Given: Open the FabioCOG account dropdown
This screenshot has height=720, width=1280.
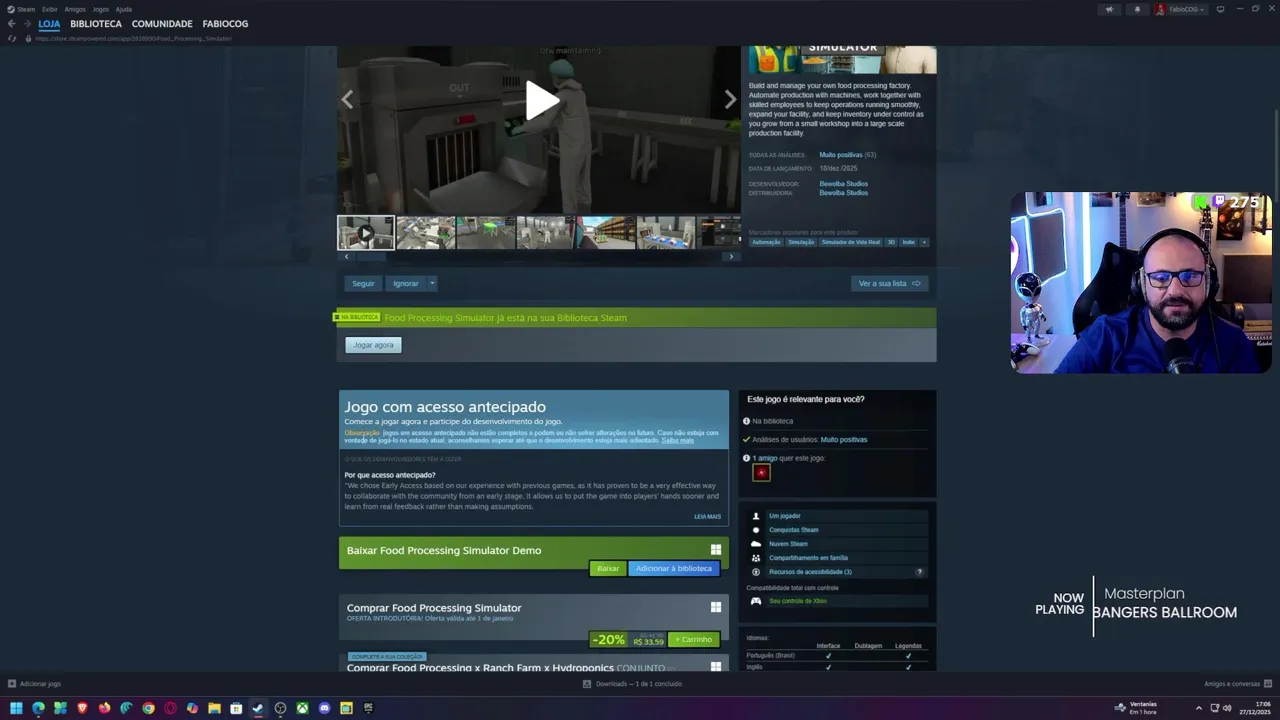Looking at the screenshot, I should (x=1181, y=9).
